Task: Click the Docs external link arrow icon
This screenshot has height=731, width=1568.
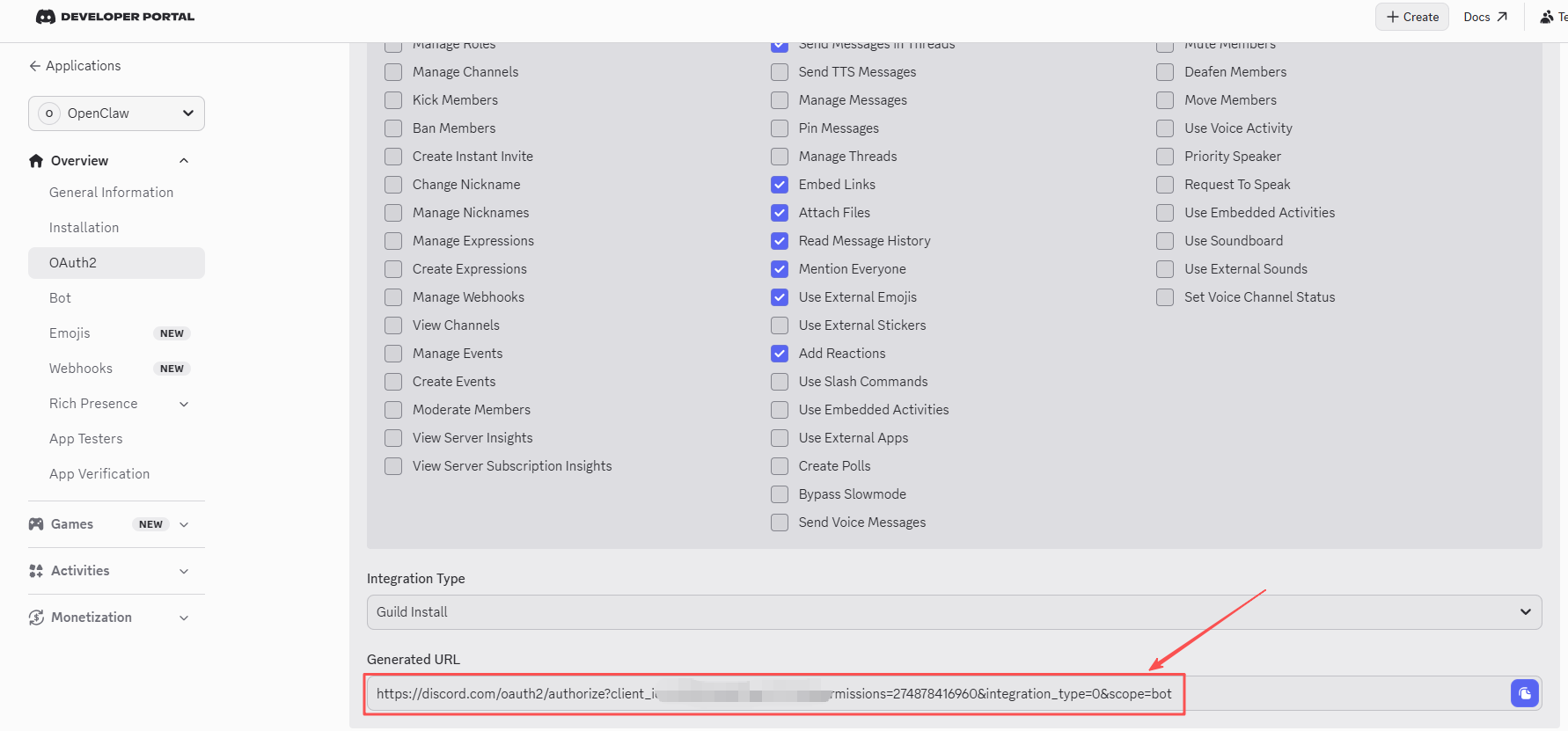Action: [1502, 17]
